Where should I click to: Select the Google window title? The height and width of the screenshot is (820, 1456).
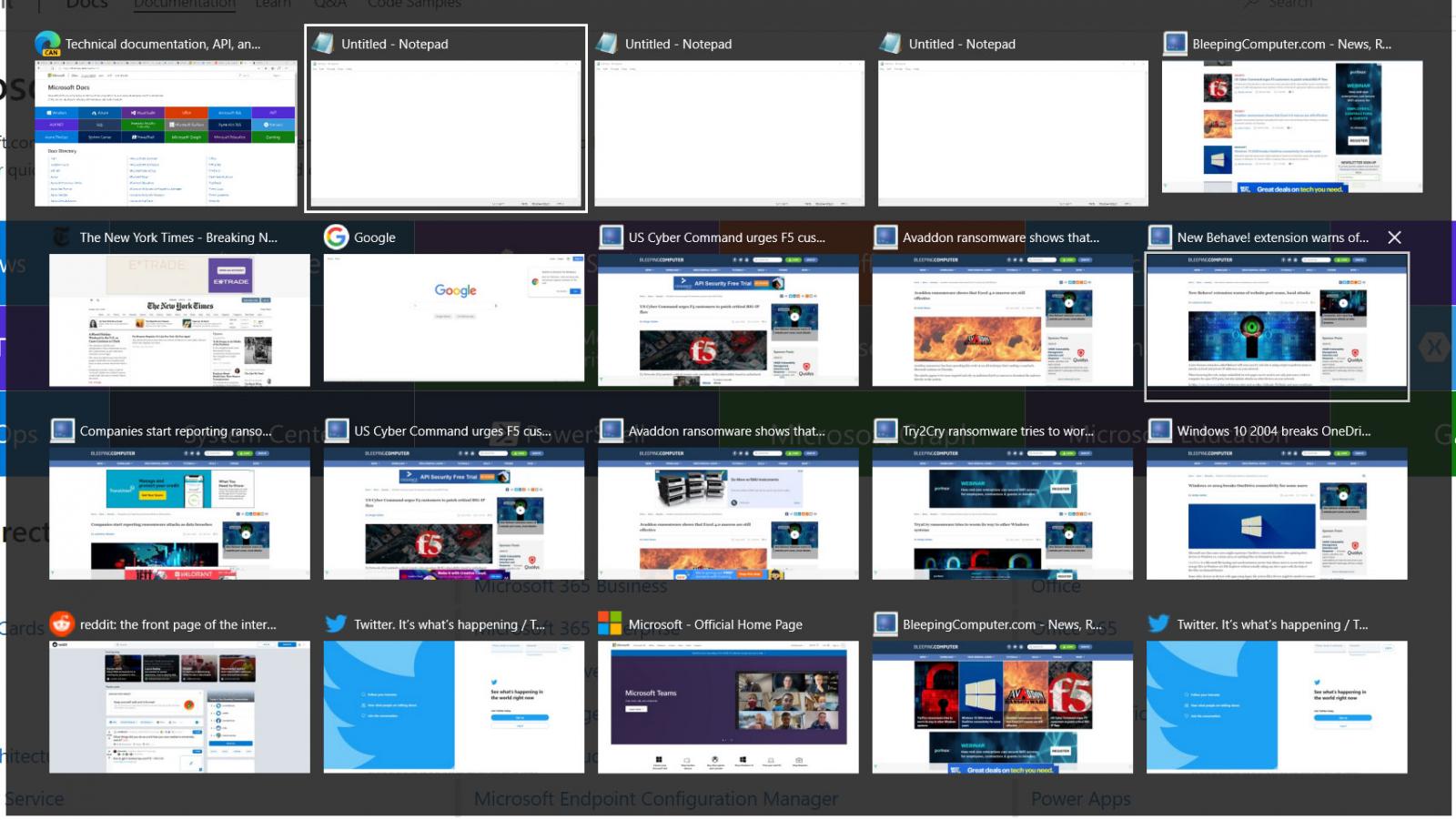(x=375, y=238)
